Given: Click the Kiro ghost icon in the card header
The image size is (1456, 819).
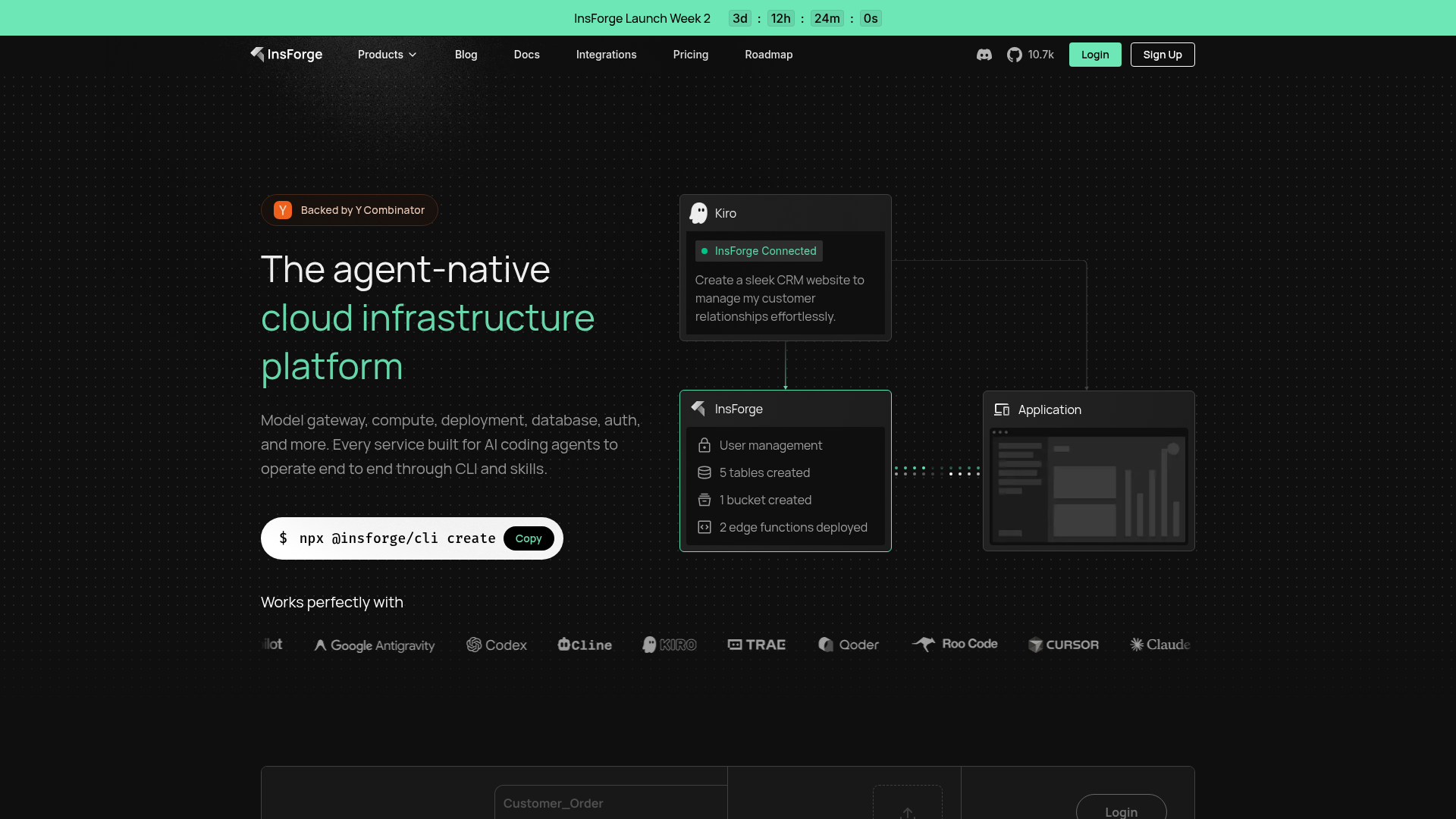Looking at the screenshot, I should point(698,213).
